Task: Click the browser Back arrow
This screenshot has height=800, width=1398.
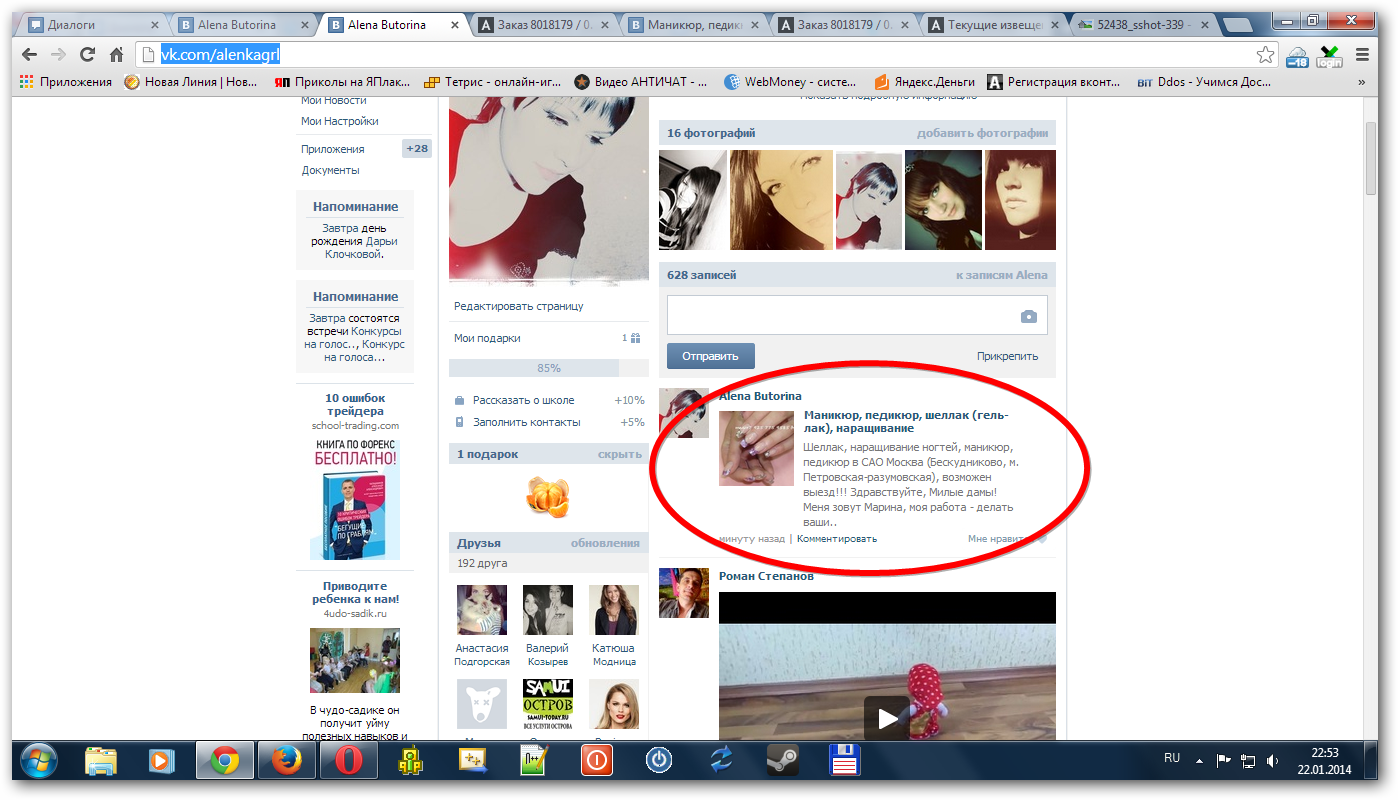Action: (x=30, y=55)
